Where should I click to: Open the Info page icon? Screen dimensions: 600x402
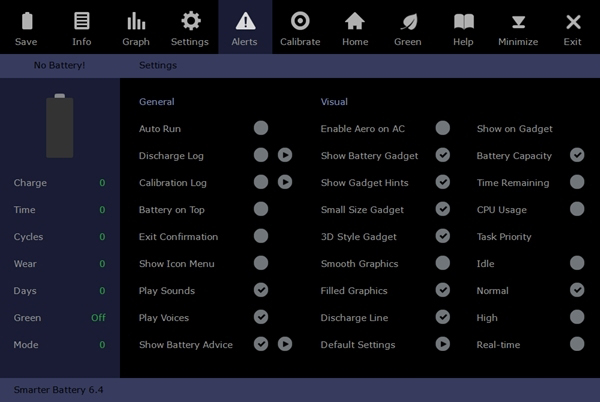pos(81,22)
